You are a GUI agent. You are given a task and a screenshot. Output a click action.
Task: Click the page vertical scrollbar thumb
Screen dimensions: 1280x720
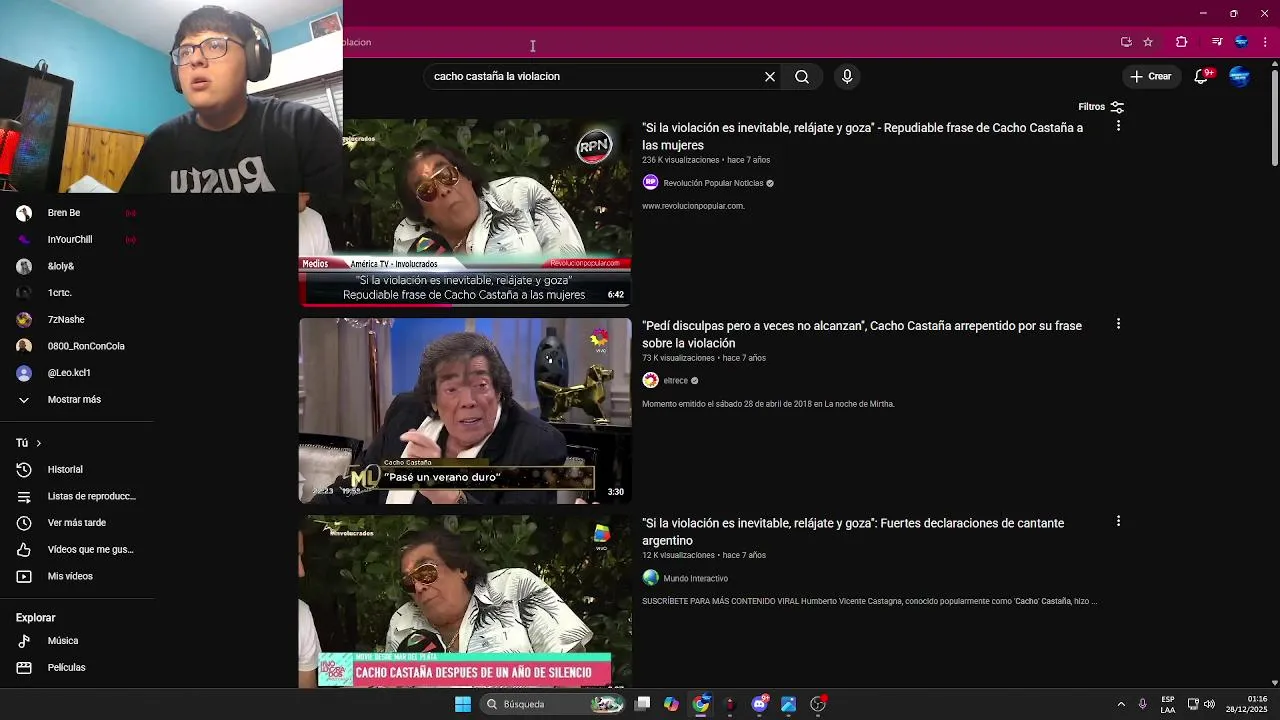click(1275, 118)
